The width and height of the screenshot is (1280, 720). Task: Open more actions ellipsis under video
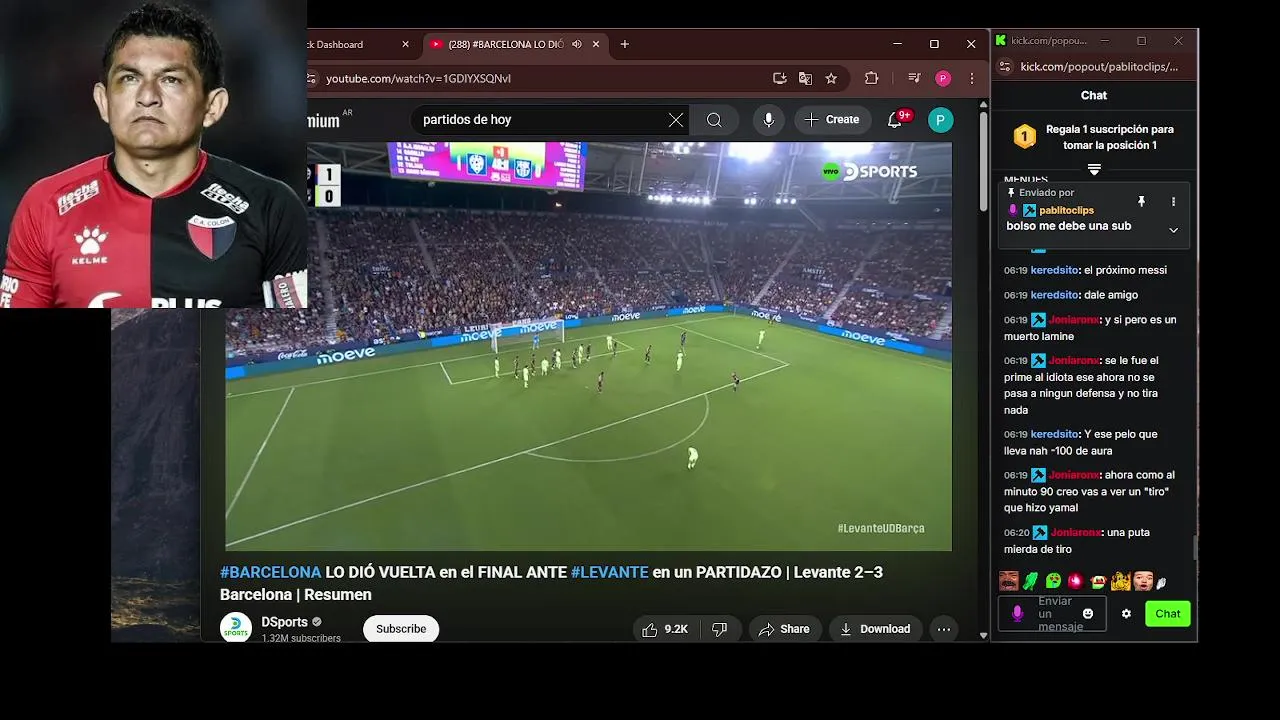coord(943,629)
